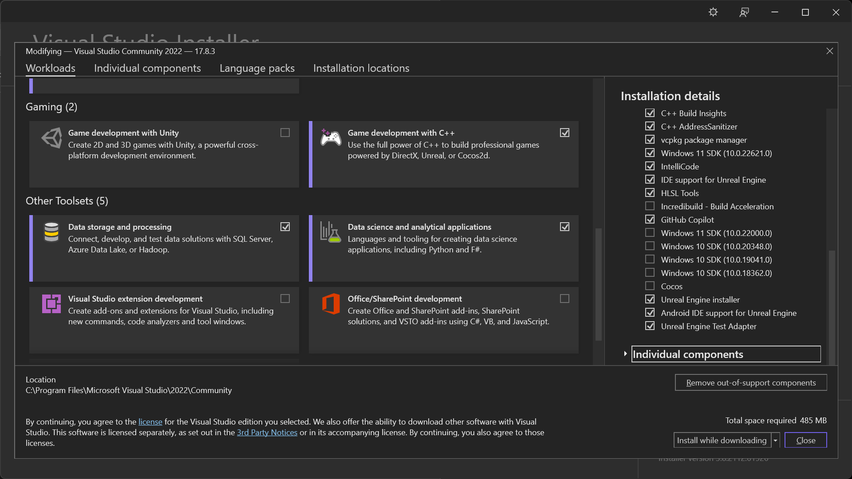Image resolution: width=852 pixels, height=479 pixels.
Task: Click the Close button
Action: [x=806, y=440]
